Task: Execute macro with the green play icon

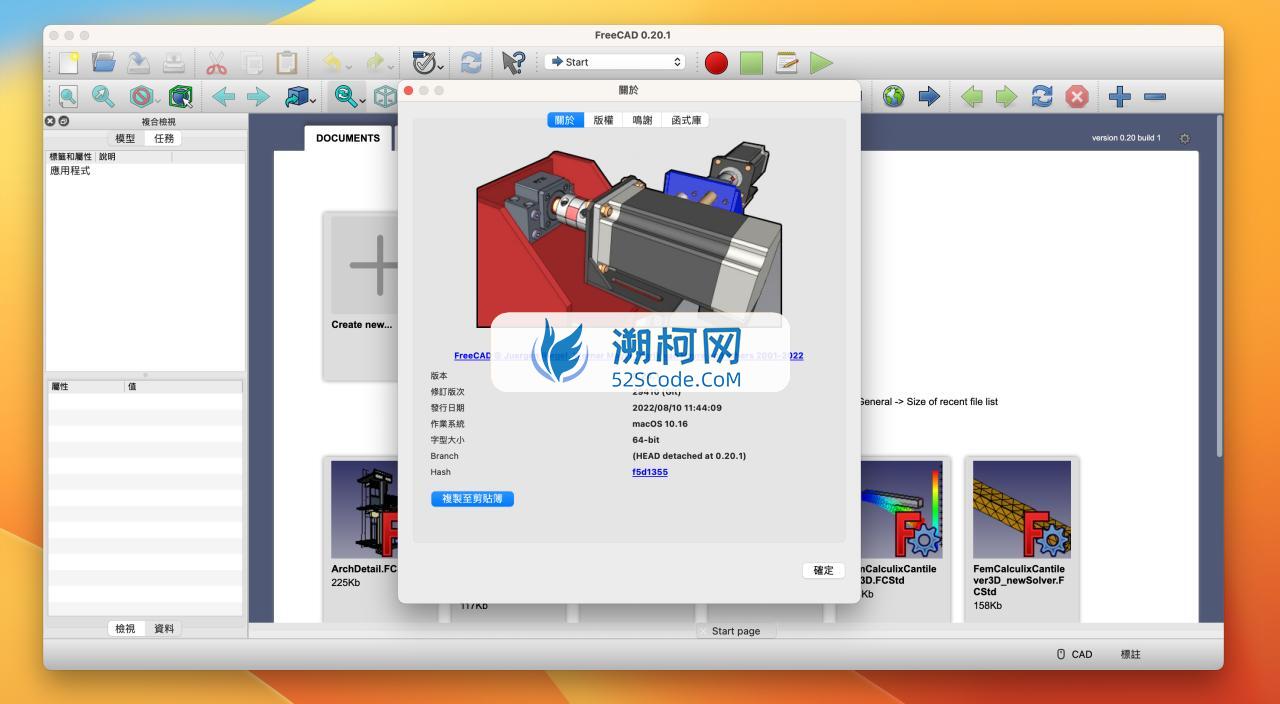Action: (821, 62)
